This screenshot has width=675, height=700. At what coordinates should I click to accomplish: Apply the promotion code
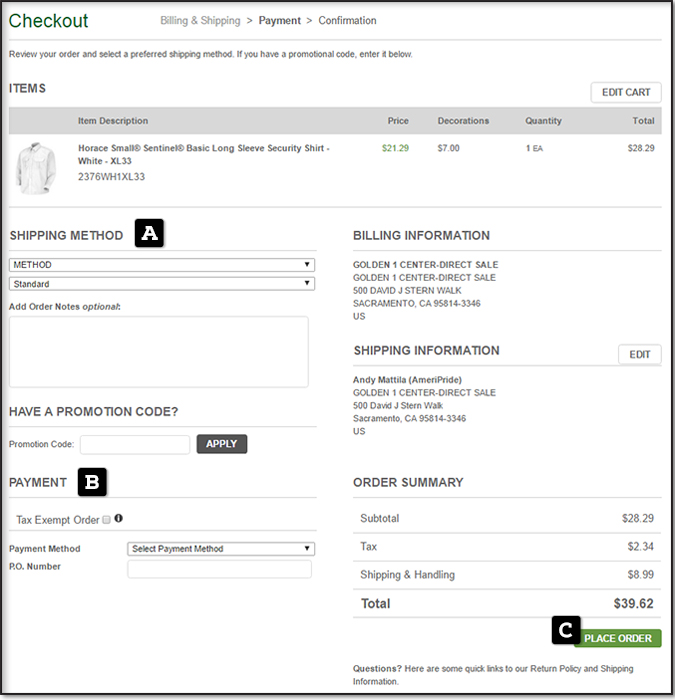(221, 444)
